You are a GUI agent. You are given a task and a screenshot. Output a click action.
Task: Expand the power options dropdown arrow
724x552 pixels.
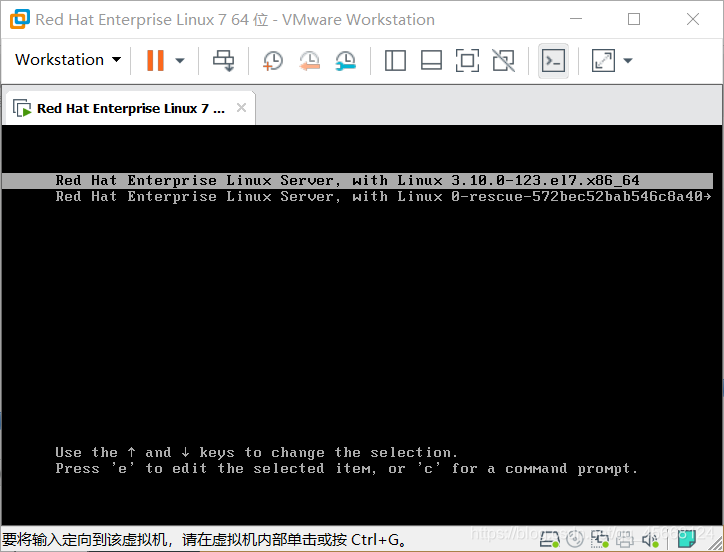click(x=180, y=60)
